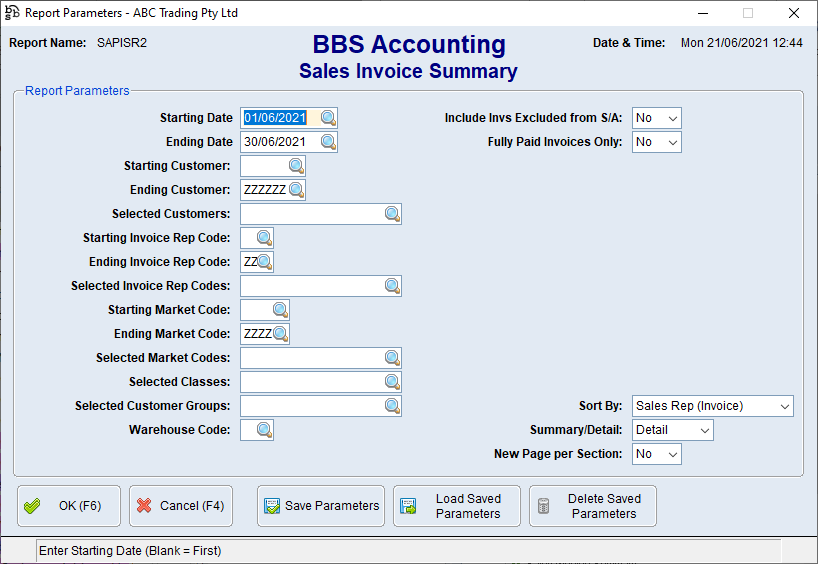Click the Warehouse Code search magnifier
Viewport: 818px width, 564px height.
[264, 430]
